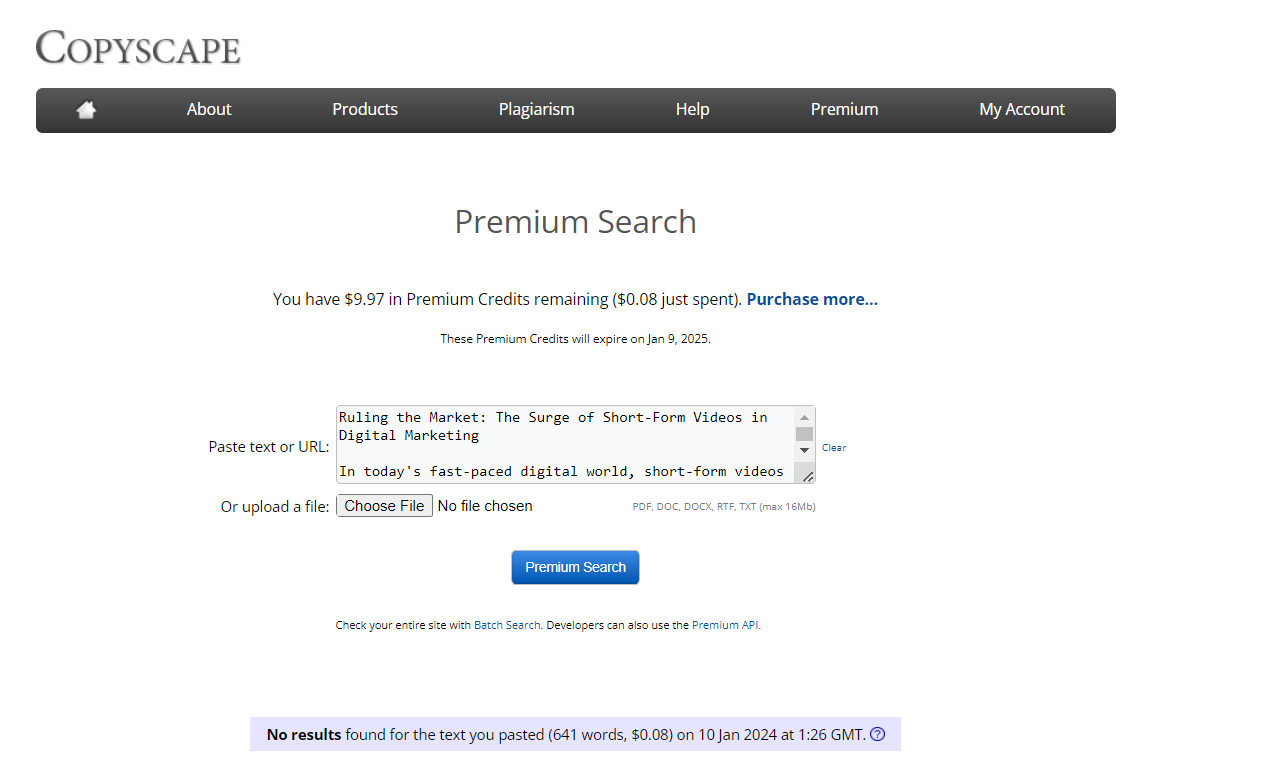Click the textarea scrollbar thumb
The width and height of the screenshot is (1267, 777).
(x=804, y=434)
